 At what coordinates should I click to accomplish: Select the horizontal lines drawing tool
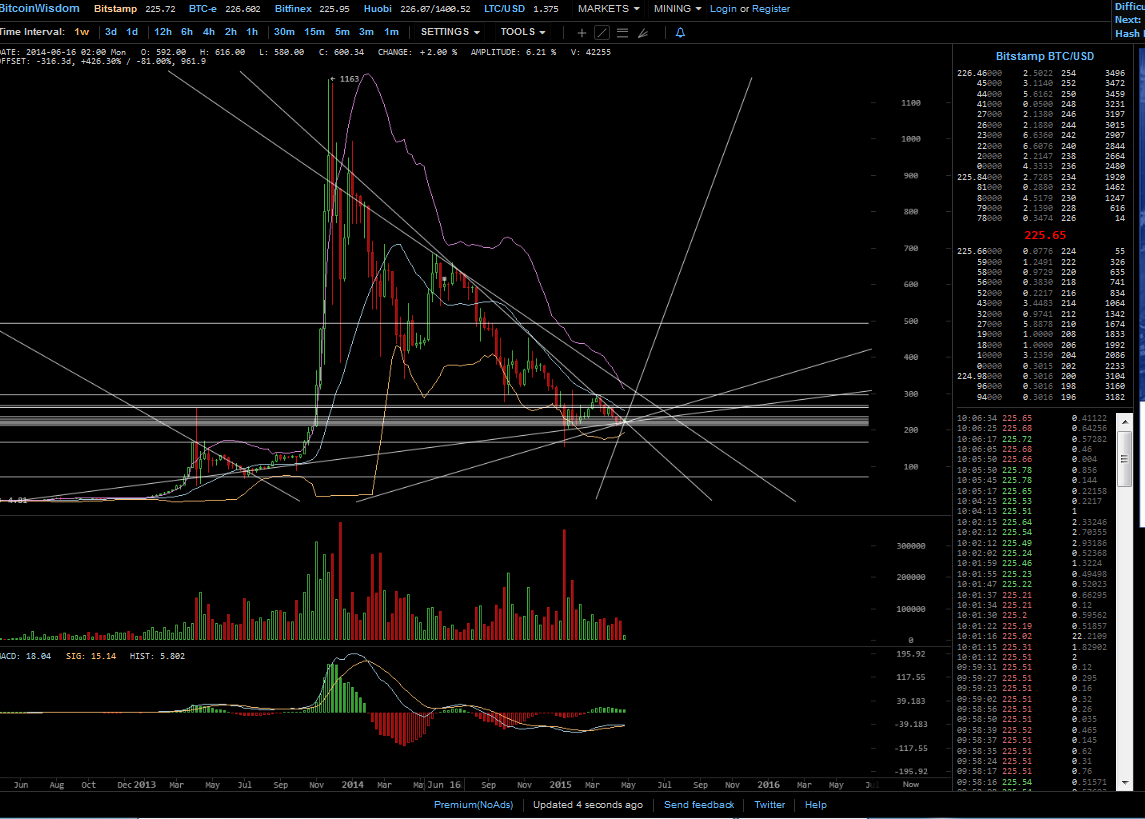(622, 33)
